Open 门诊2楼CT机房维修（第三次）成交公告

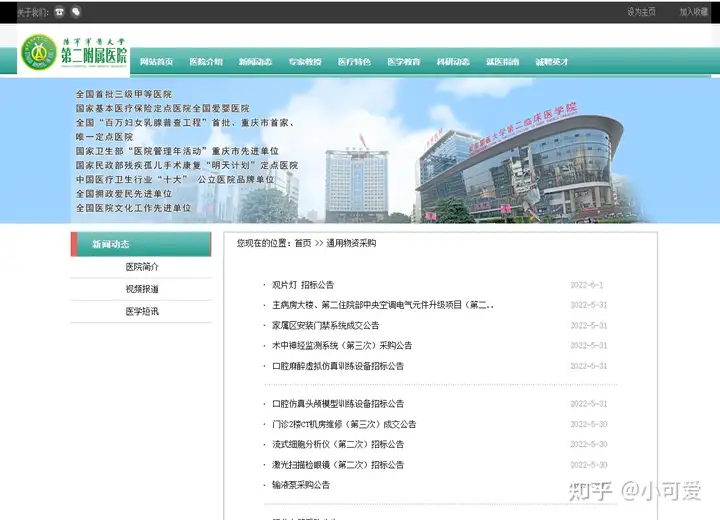344,424
